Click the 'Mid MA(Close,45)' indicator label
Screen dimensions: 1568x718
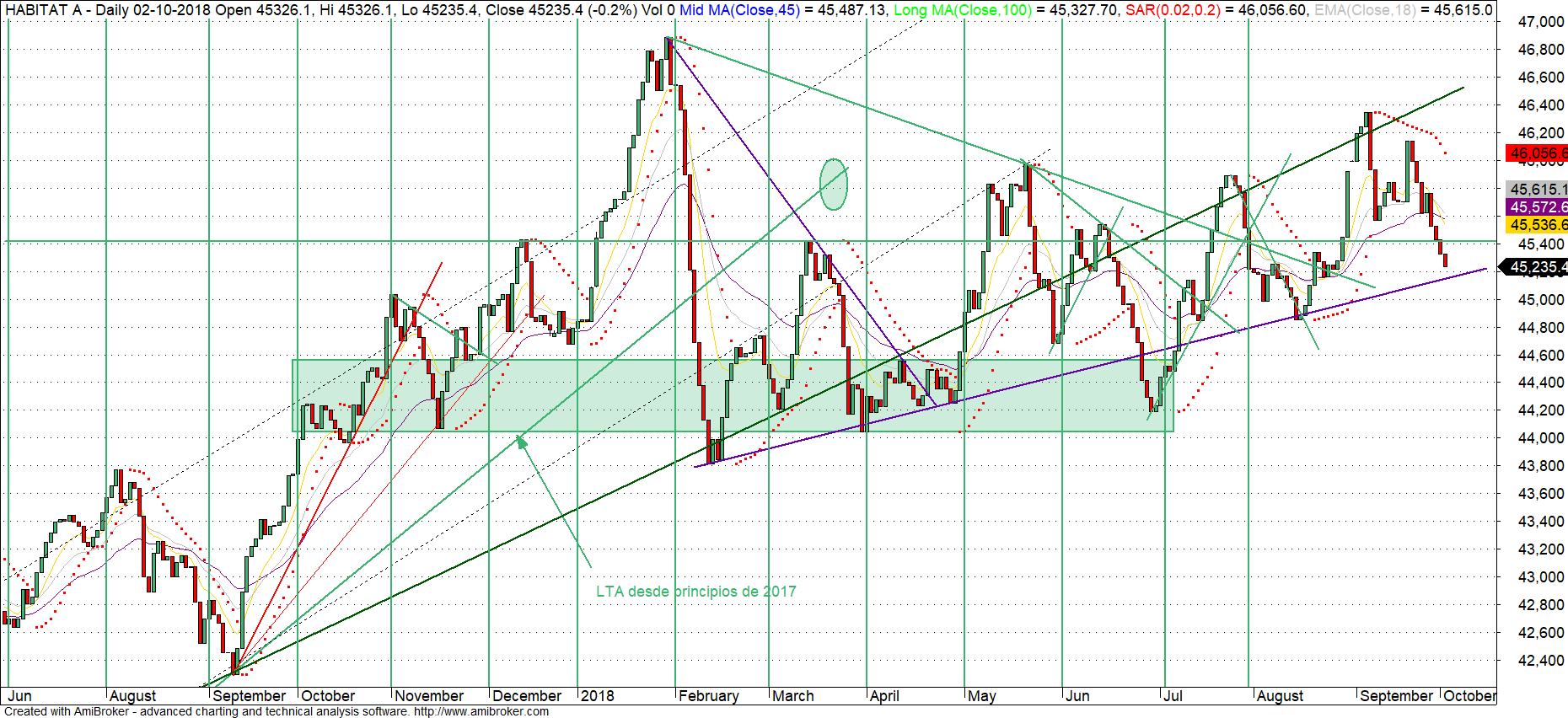click(739, 10)
